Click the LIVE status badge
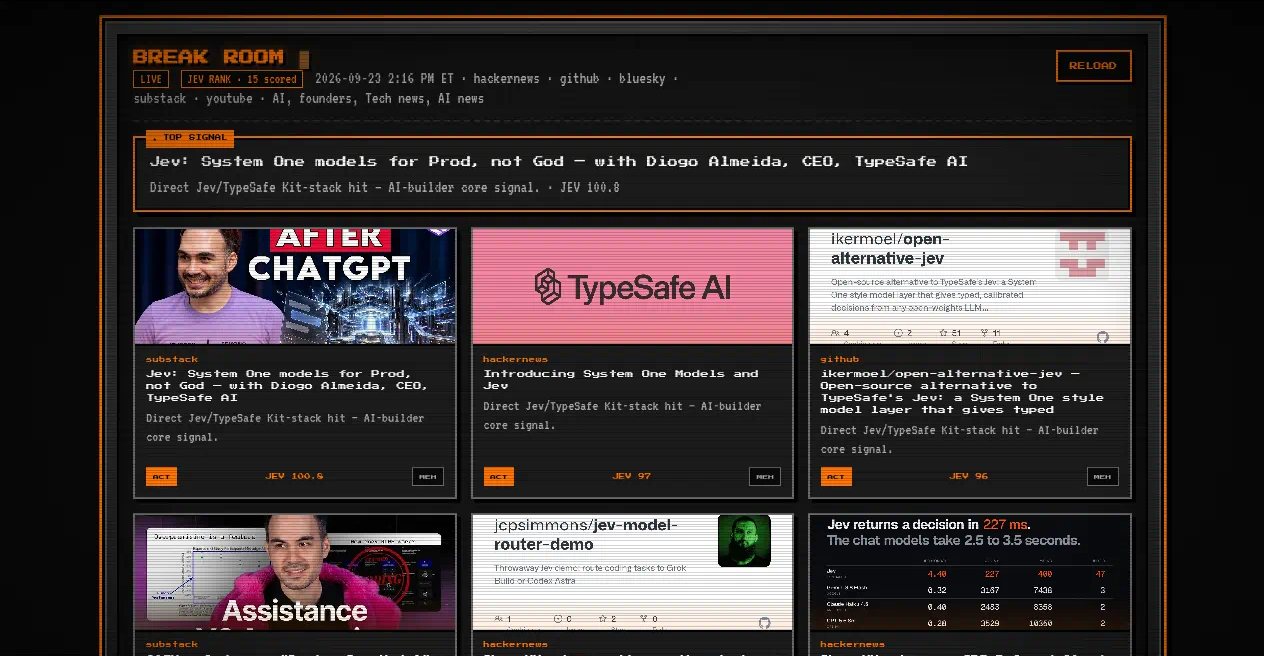The image size is (1264, 656). coord(151,79)
